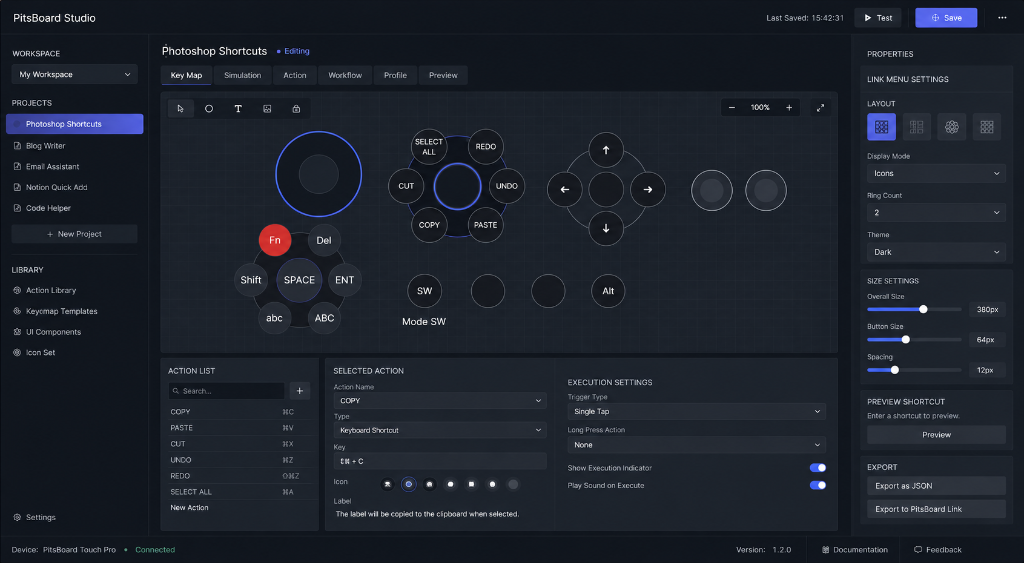
Task: Open the Feedback link
Action: tap(938, 550)
